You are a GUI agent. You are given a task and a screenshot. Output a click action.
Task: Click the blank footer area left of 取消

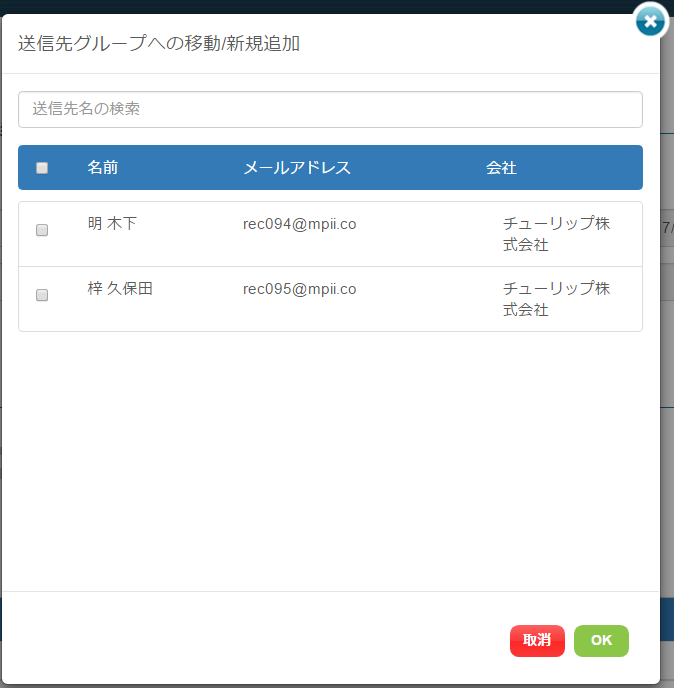[250, 640]
